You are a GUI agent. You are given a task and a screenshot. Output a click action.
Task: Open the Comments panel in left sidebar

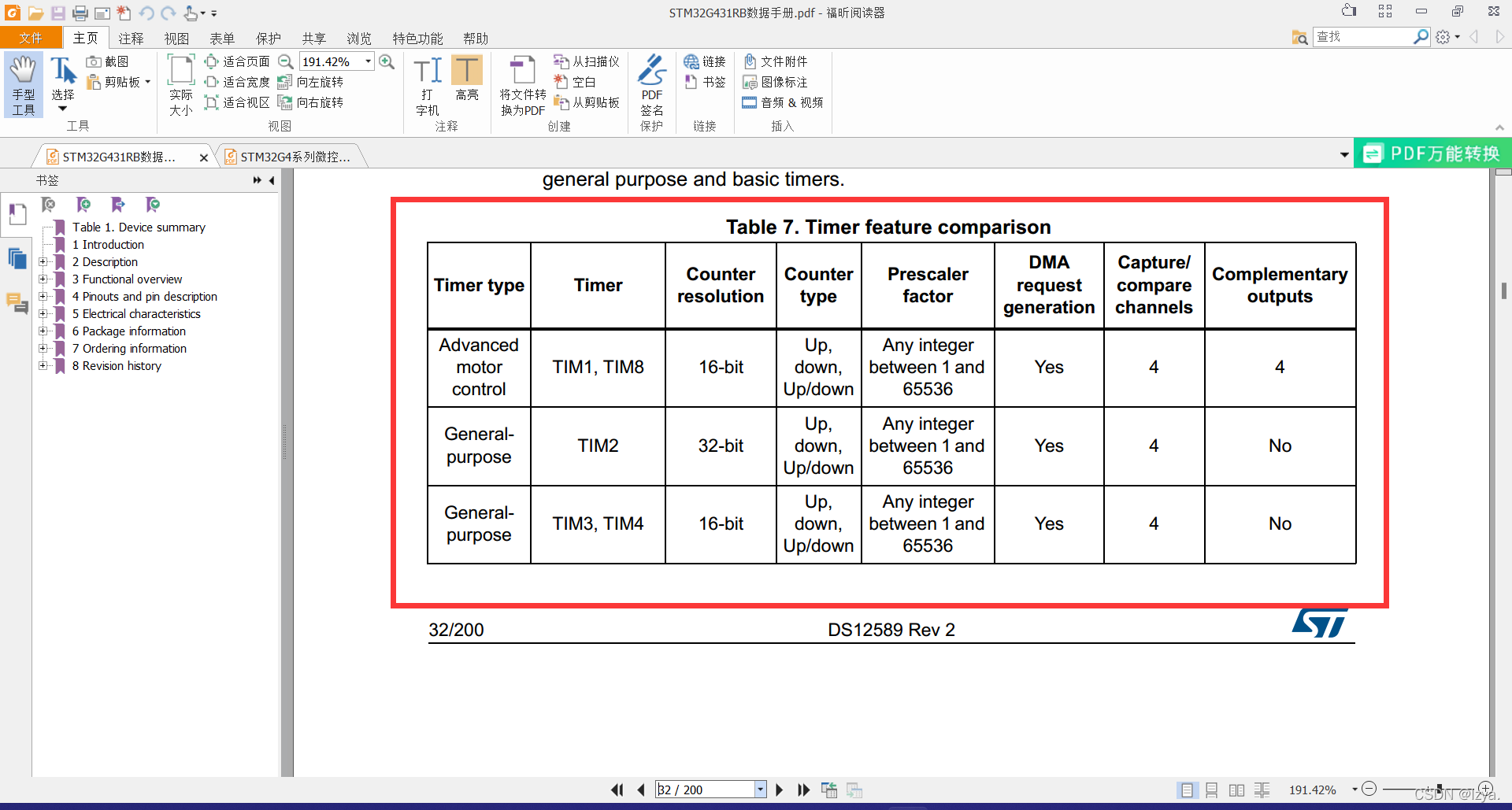[x=17, y=303]
